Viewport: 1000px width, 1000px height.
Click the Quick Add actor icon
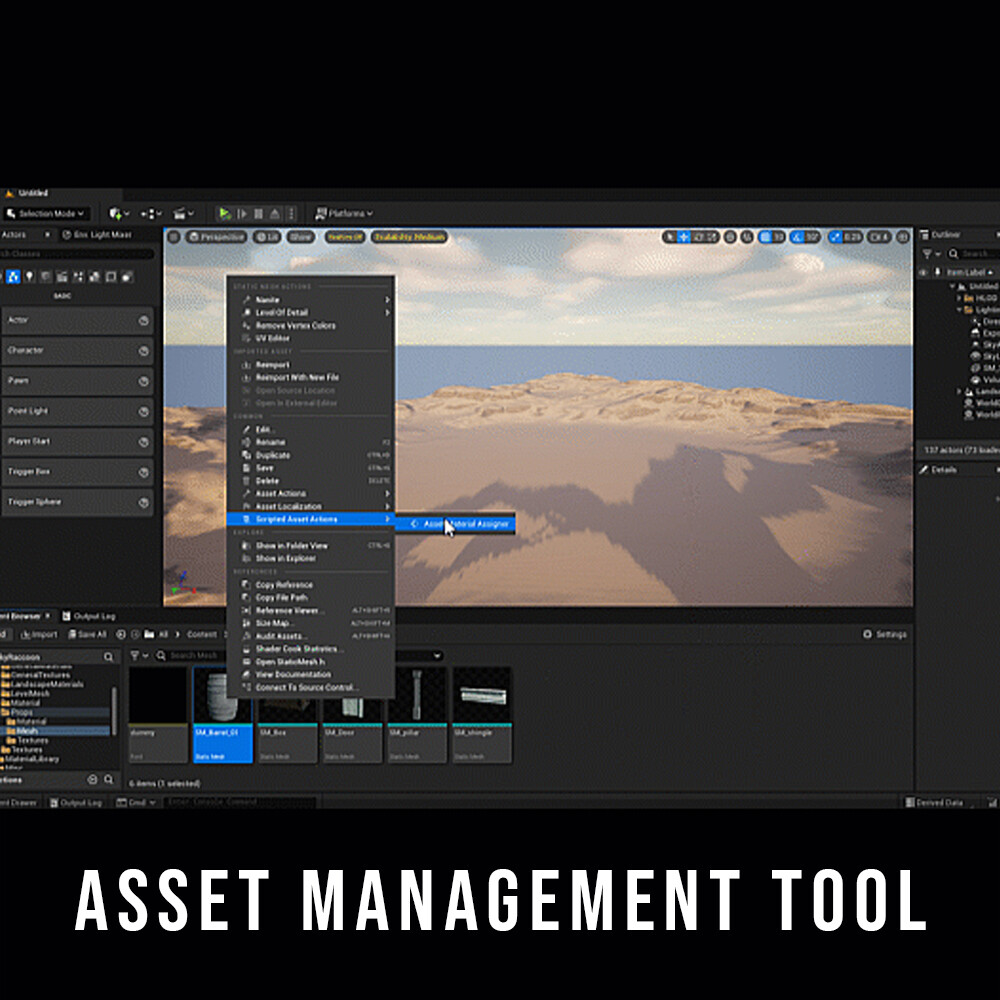117,213
